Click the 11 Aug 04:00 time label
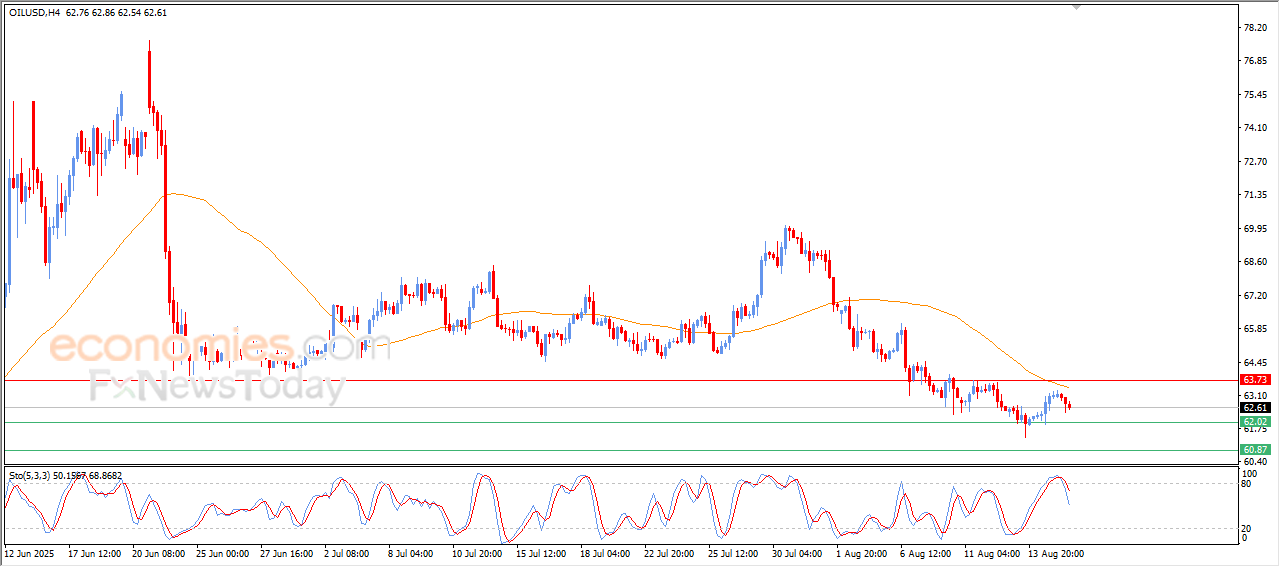This screenshot has height=567, width=1280. pyautogui.click(x=992, y=552)
